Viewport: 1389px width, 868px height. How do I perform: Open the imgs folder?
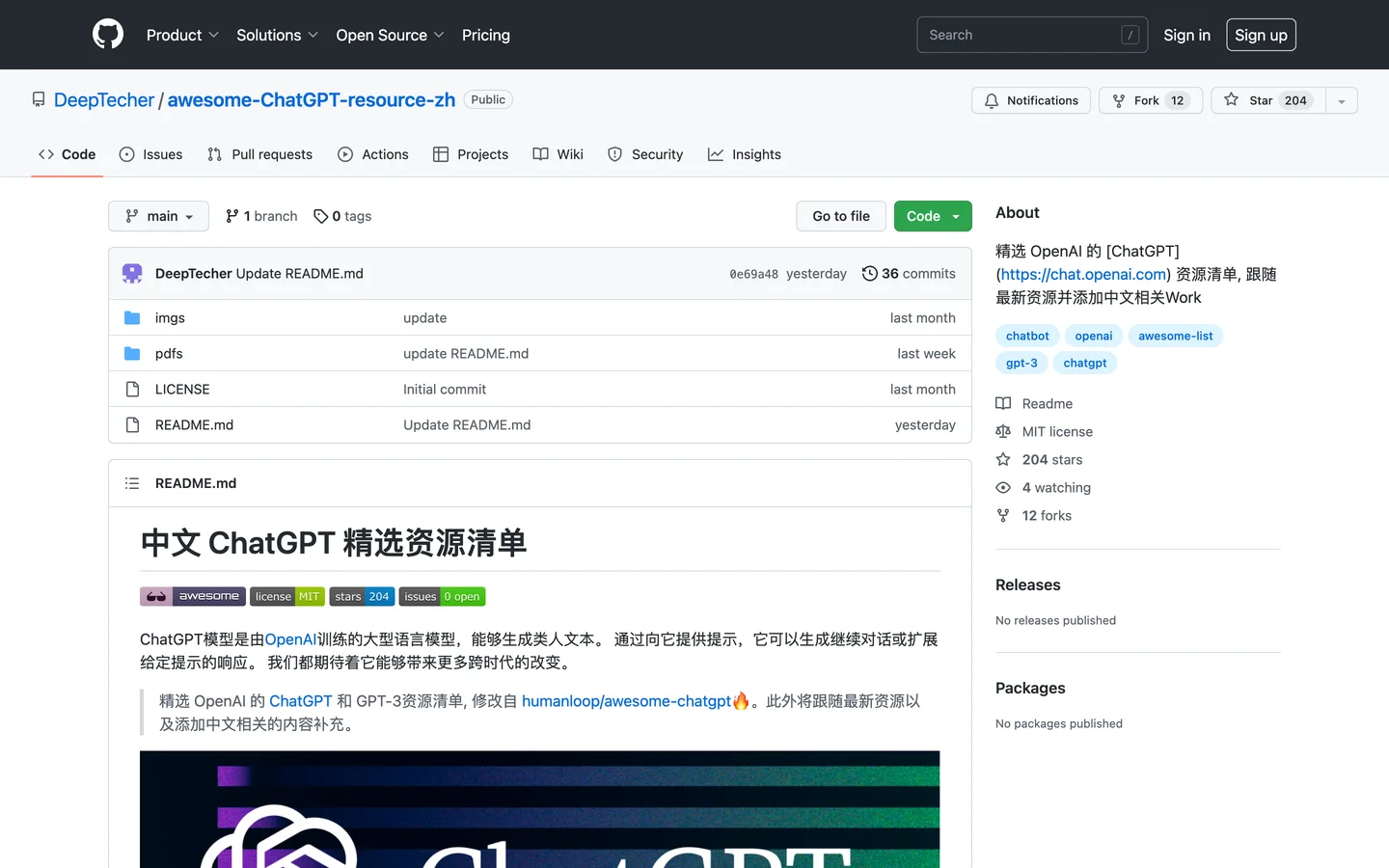coord(170,318)
